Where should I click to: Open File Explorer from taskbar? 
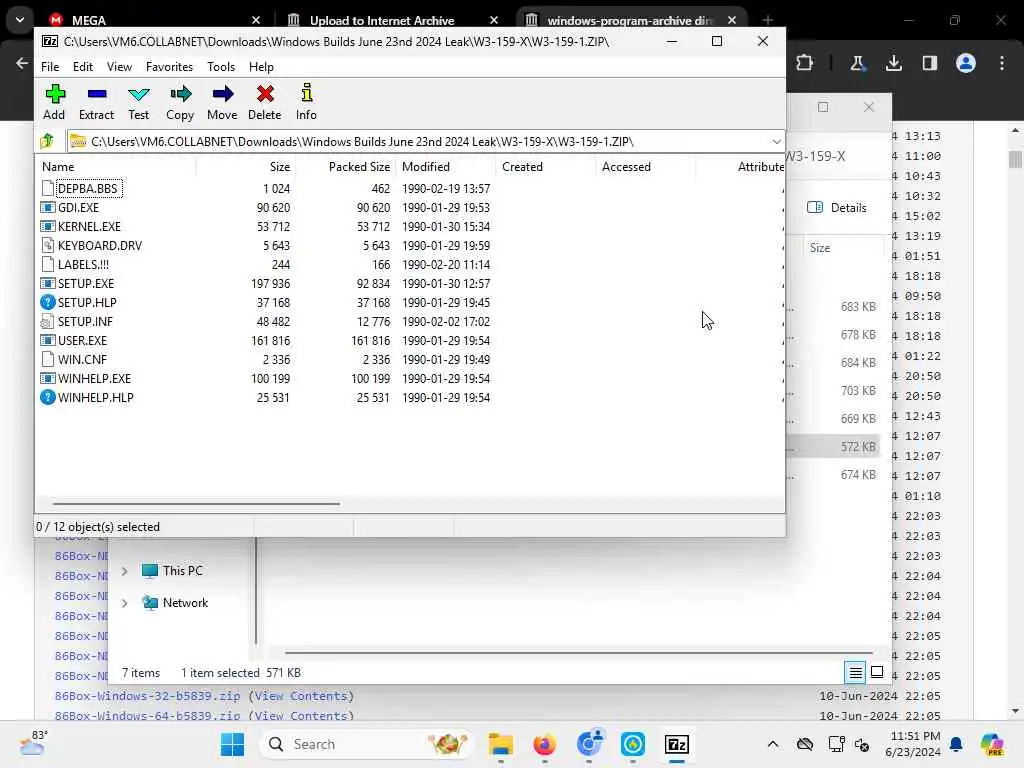[500, 744]
